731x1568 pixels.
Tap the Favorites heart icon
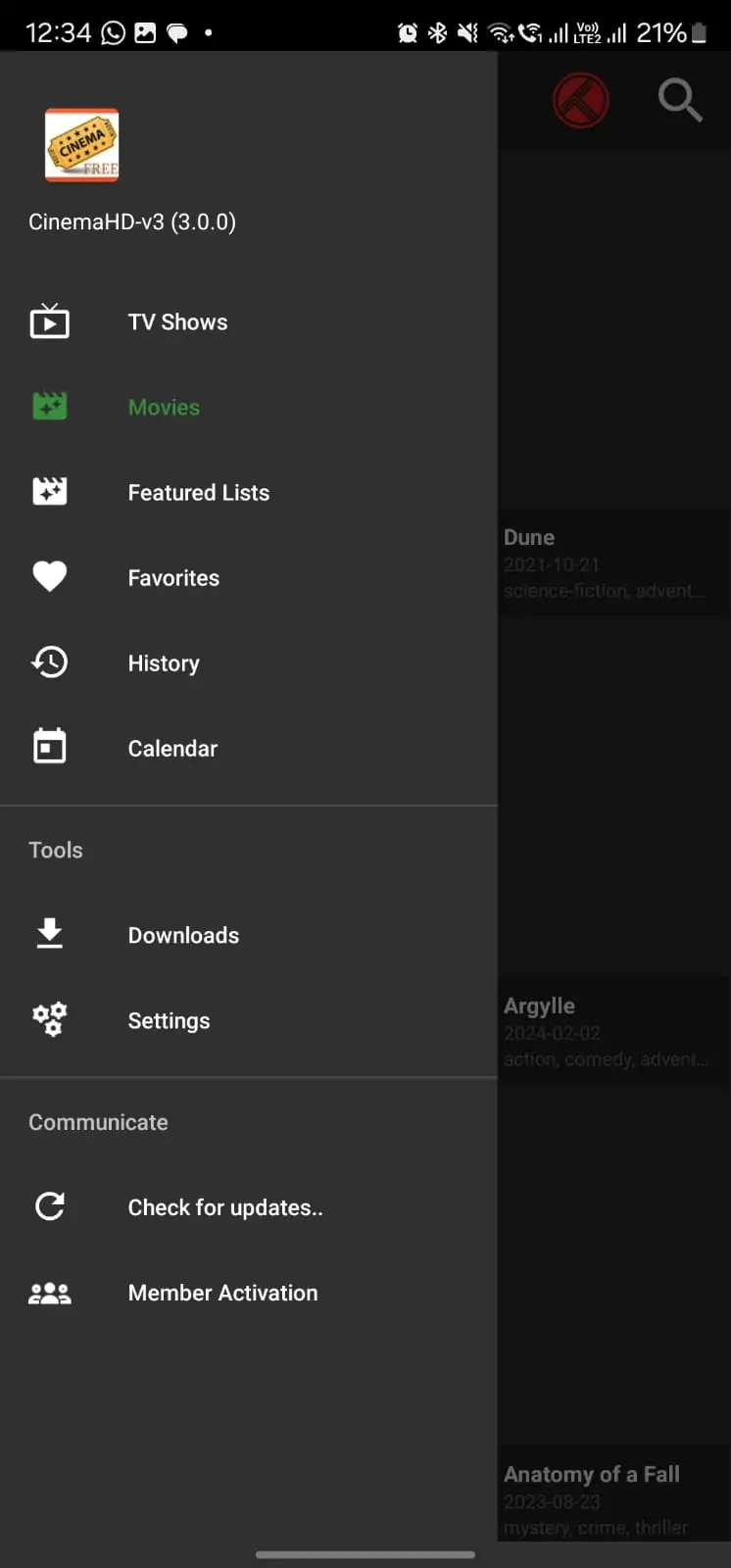coord(50,576)
